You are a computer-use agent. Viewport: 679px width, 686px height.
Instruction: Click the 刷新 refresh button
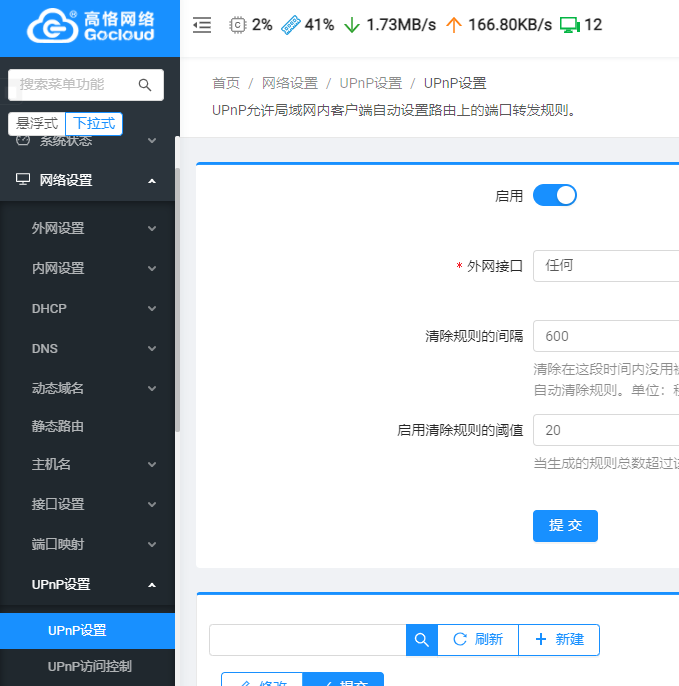point(478,640)
